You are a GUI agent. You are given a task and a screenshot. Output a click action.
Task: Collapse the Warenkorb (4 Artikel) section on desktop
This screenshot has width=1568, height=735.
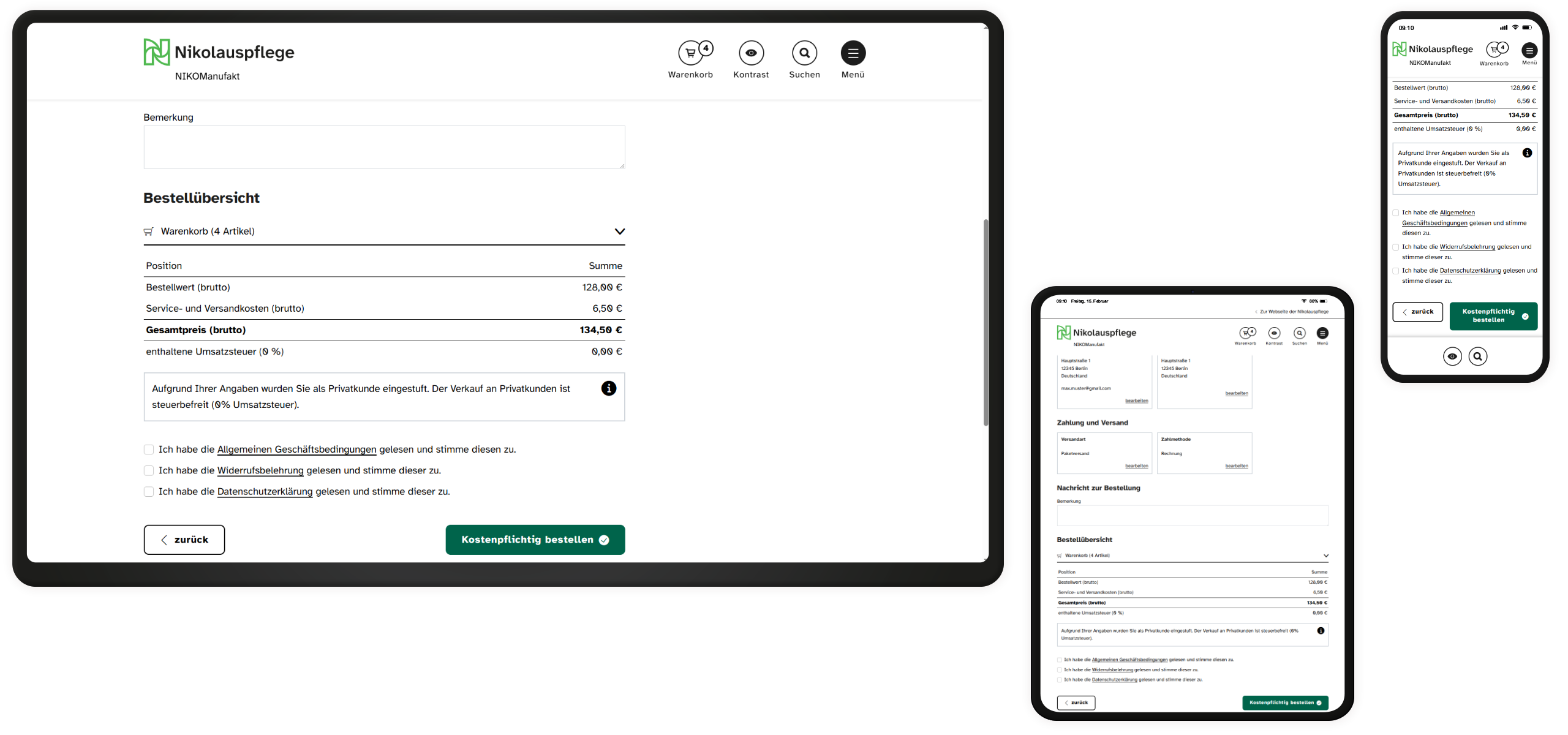tap(619, 232)
